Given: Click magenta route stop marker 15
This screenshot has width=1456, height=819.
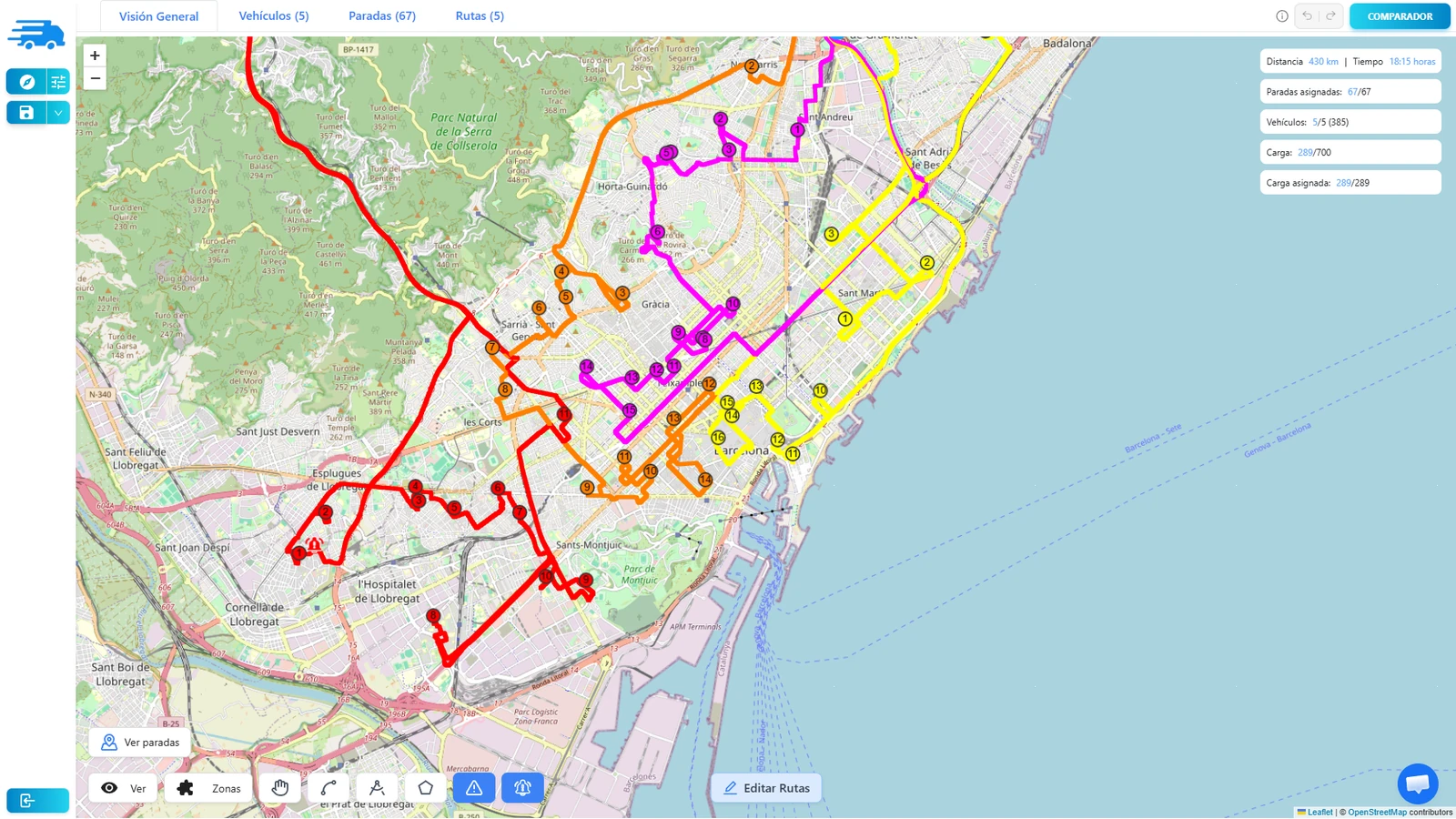Looking at the screenshot, I should point(630,411).
